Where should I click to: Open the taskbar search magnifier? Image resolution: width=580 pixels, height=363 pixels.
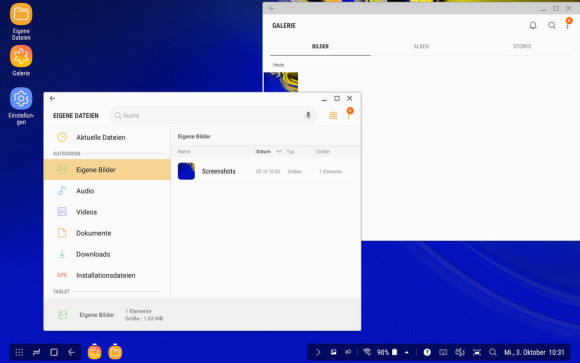coord(493,352)
